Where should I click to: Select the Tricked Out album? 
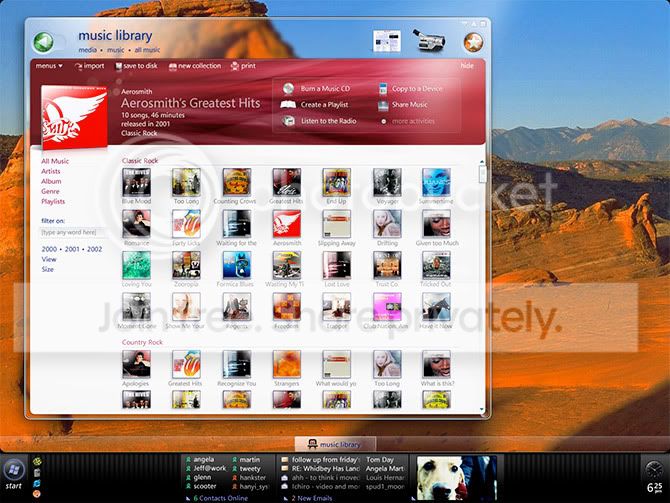[436, 269]
